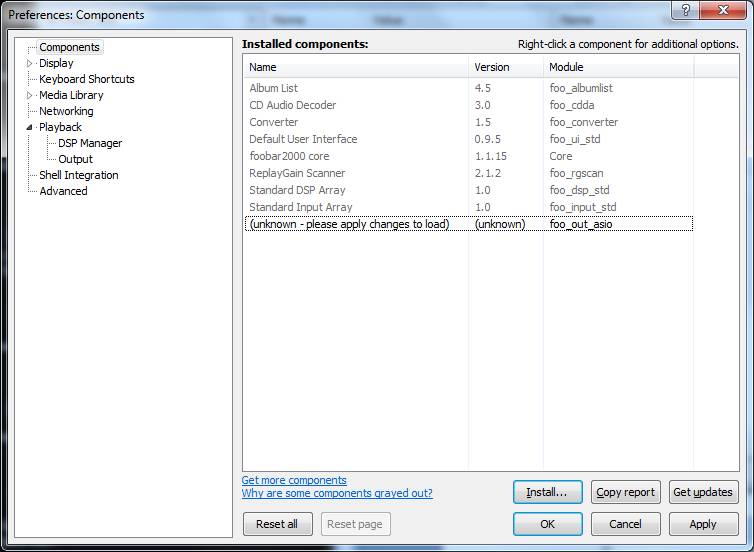Screen dimensions: 754x552
Task: Apply changes to load components
Action: (704, 524)
